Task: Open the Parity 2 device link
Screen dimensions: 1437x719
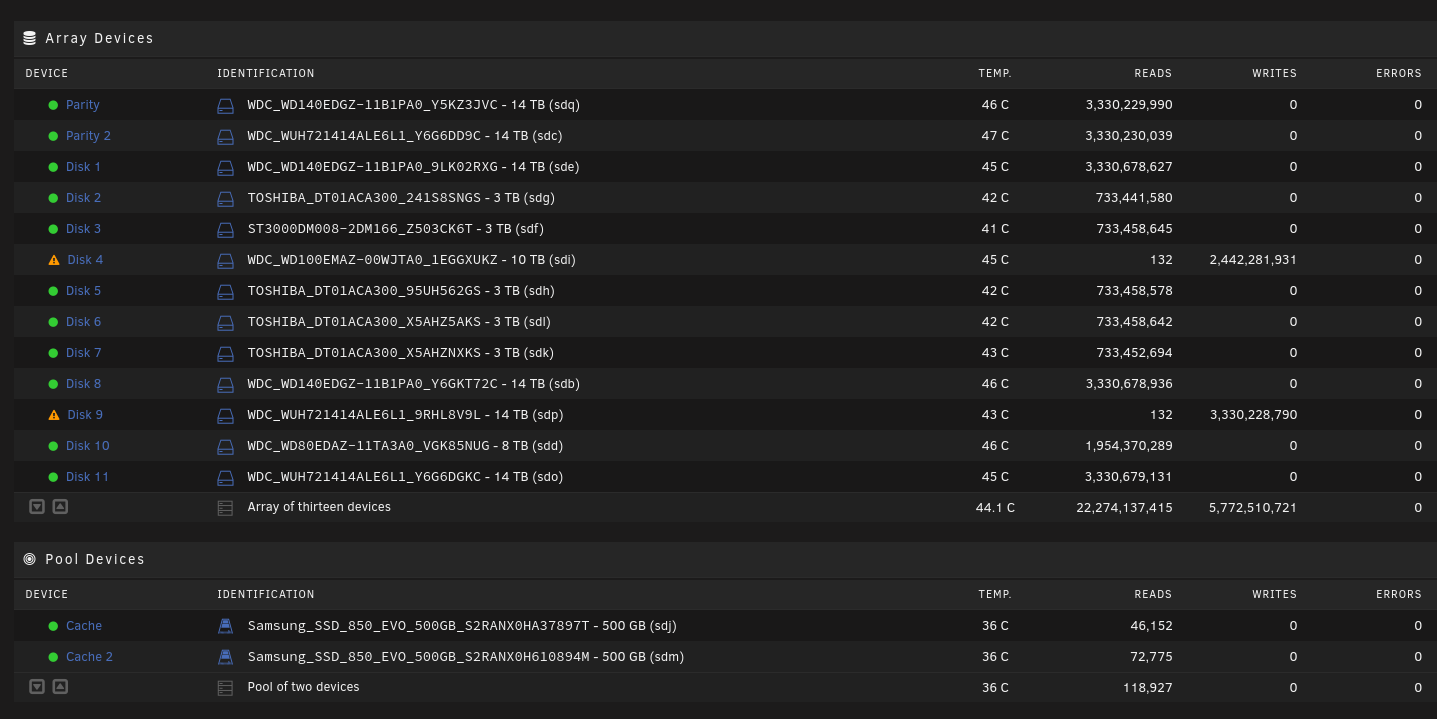Action: (x=88, y=136)
